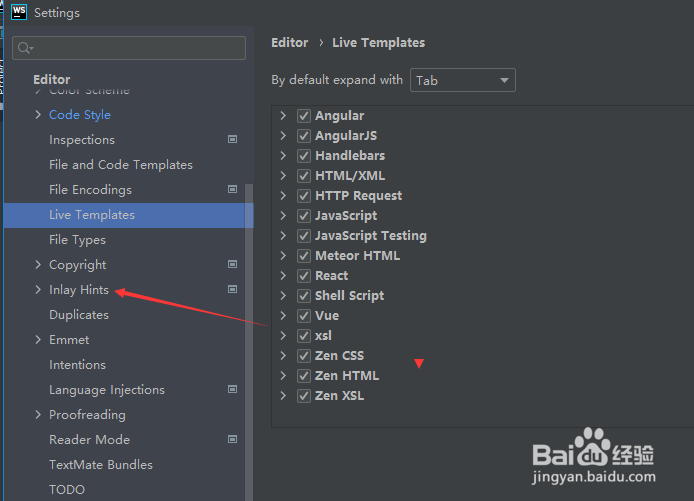The image size is (694, 501).
Task: Open the Intentions settings page
Action: coord(77,365)
